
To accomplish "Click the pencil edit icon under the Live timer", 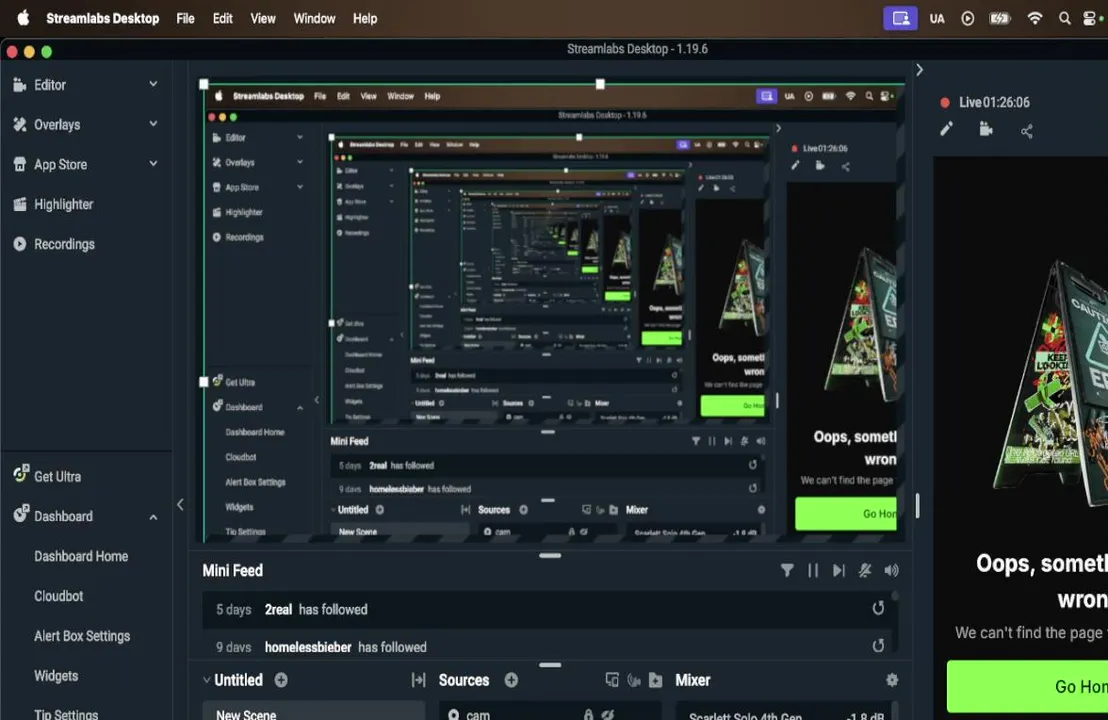I will pyautogui.click(x=946, y=129).
